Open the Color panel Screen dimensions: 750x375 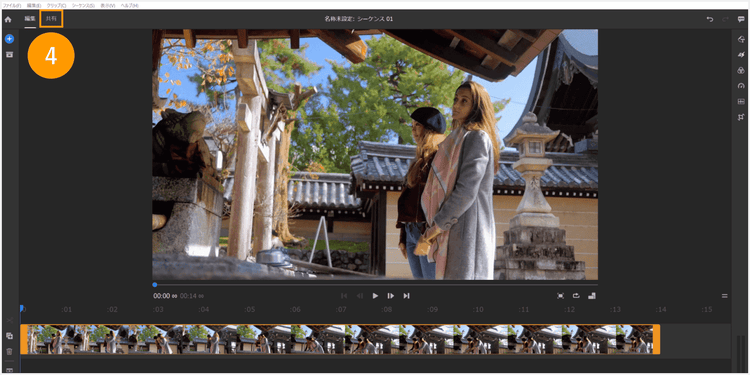coord(741,70)
